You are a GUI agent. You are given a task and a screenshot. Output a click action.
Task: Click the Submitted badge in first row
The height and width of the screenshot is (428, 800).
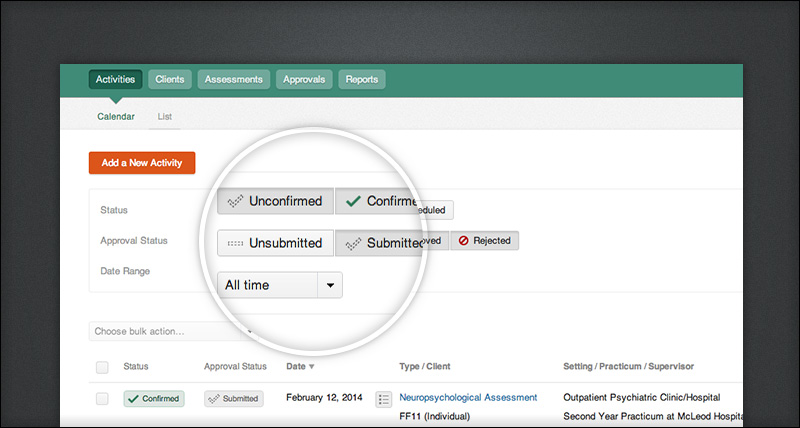click(234, 399)
